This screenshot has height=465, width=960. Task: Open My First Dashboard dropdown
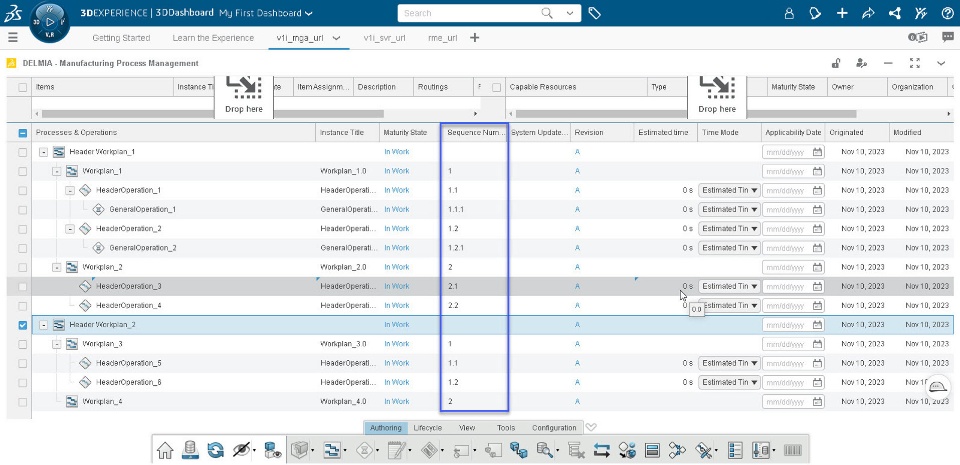click(266, 13)
